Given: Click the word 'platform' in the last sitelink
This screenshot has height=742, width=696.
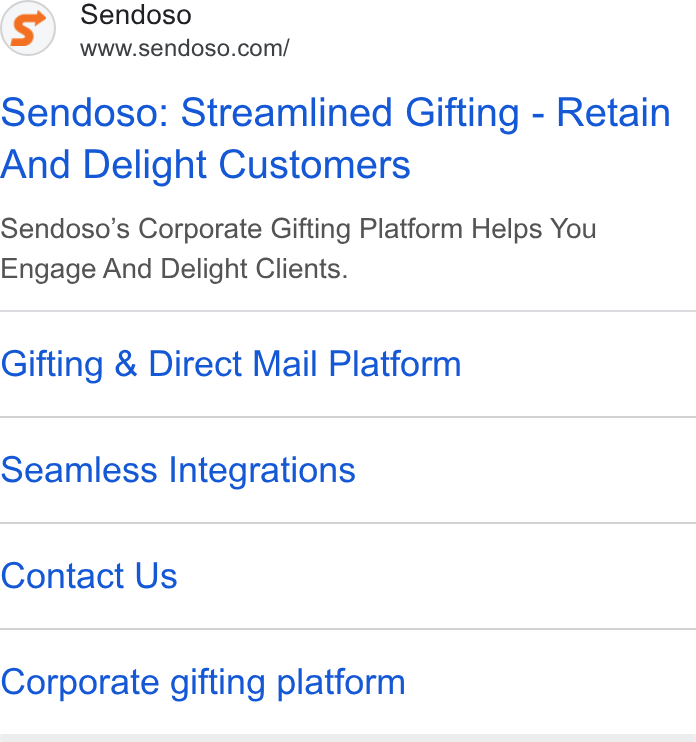Looking at the screenshot, I should click(x=341, y=682).
